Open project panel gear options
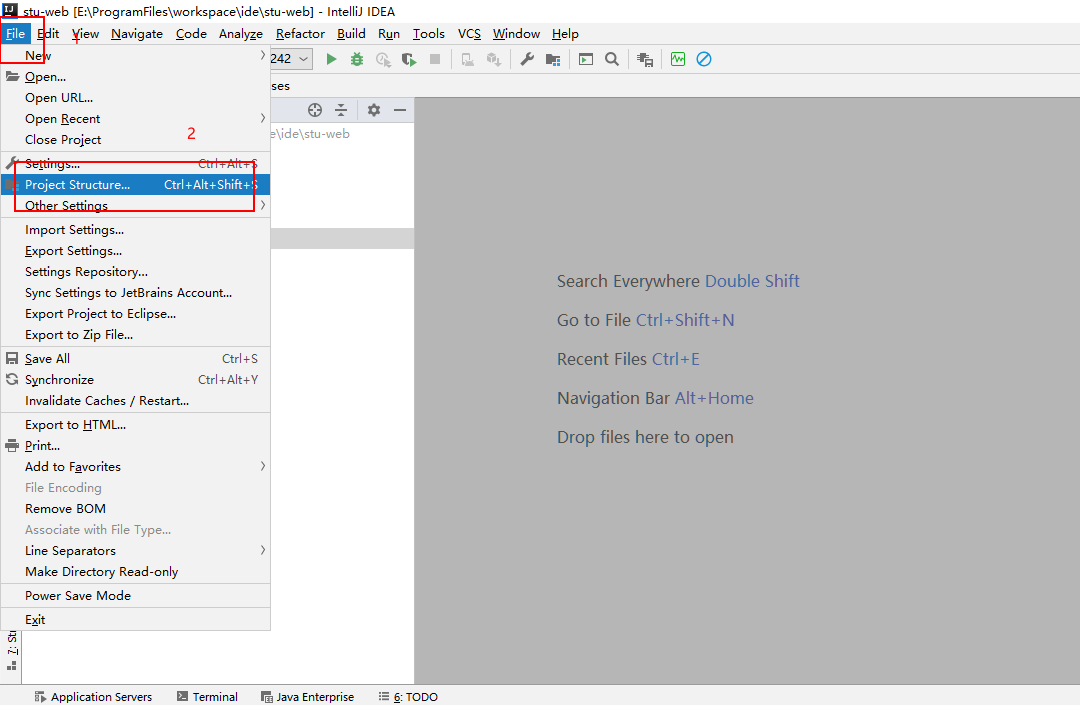Screen dimensions: 1080x705 tap(373, 110)
